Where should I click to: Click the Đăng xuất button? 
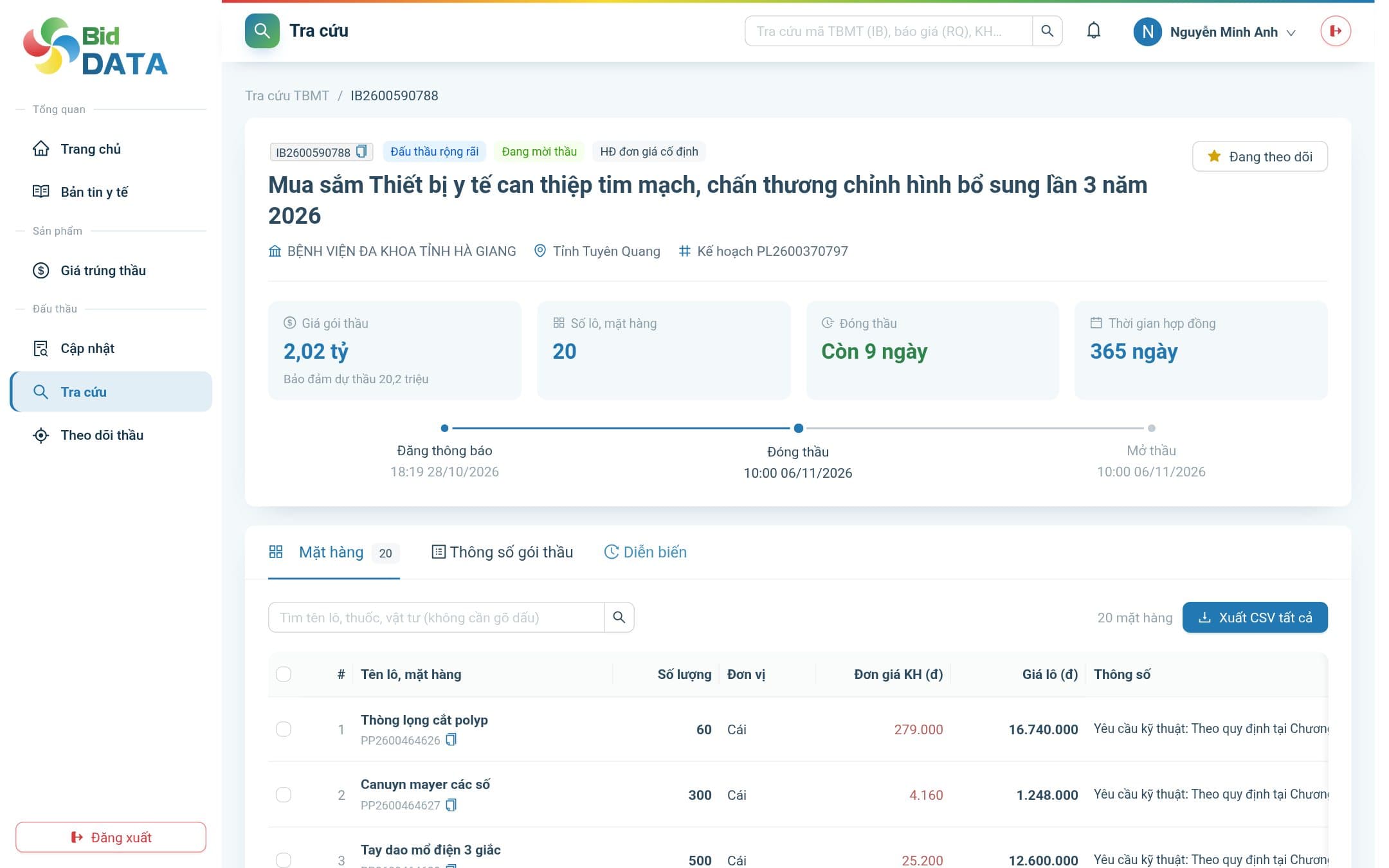point(111,837)
